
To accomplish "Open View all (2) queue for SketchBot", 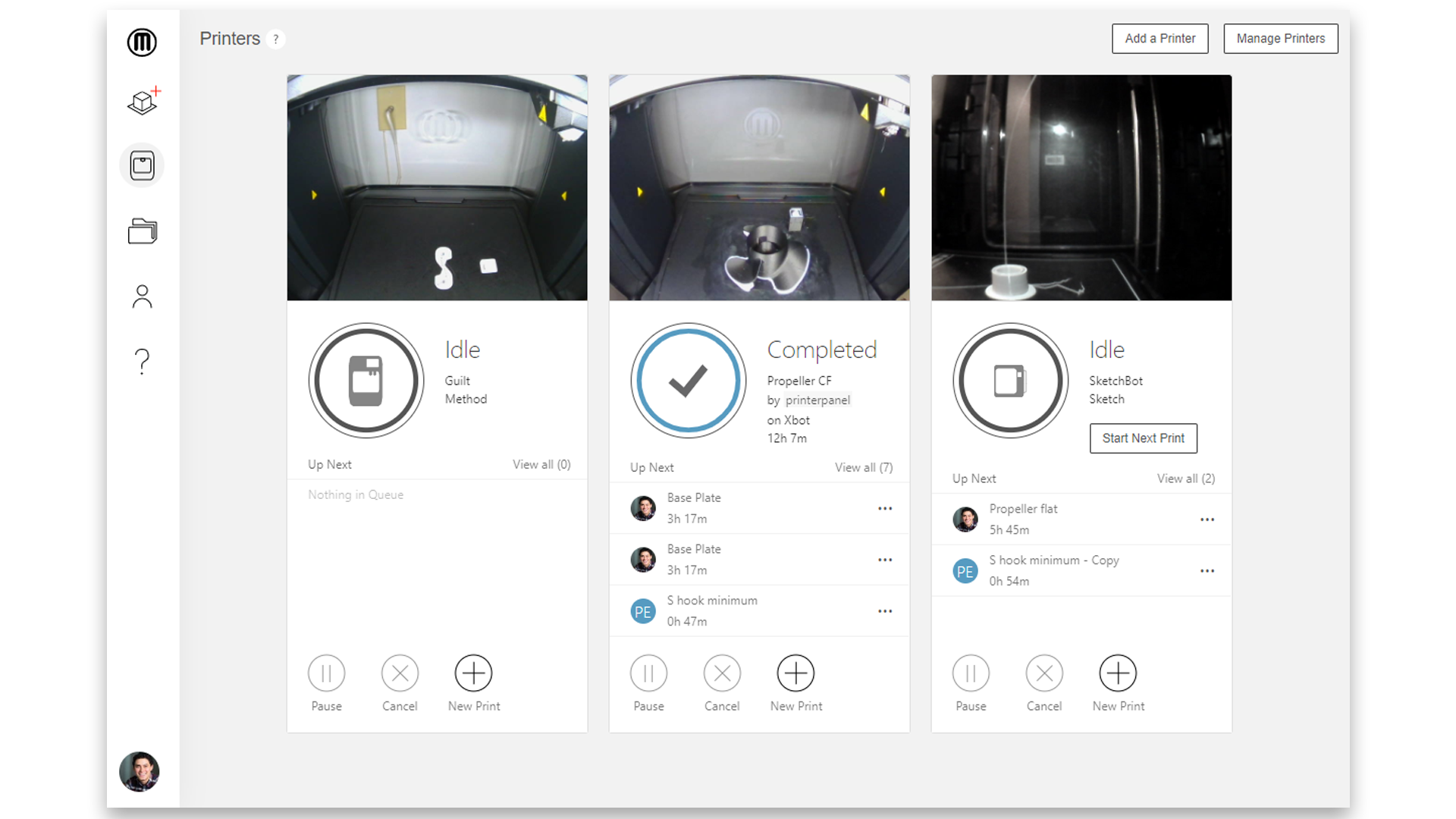I will [1186, 479].
